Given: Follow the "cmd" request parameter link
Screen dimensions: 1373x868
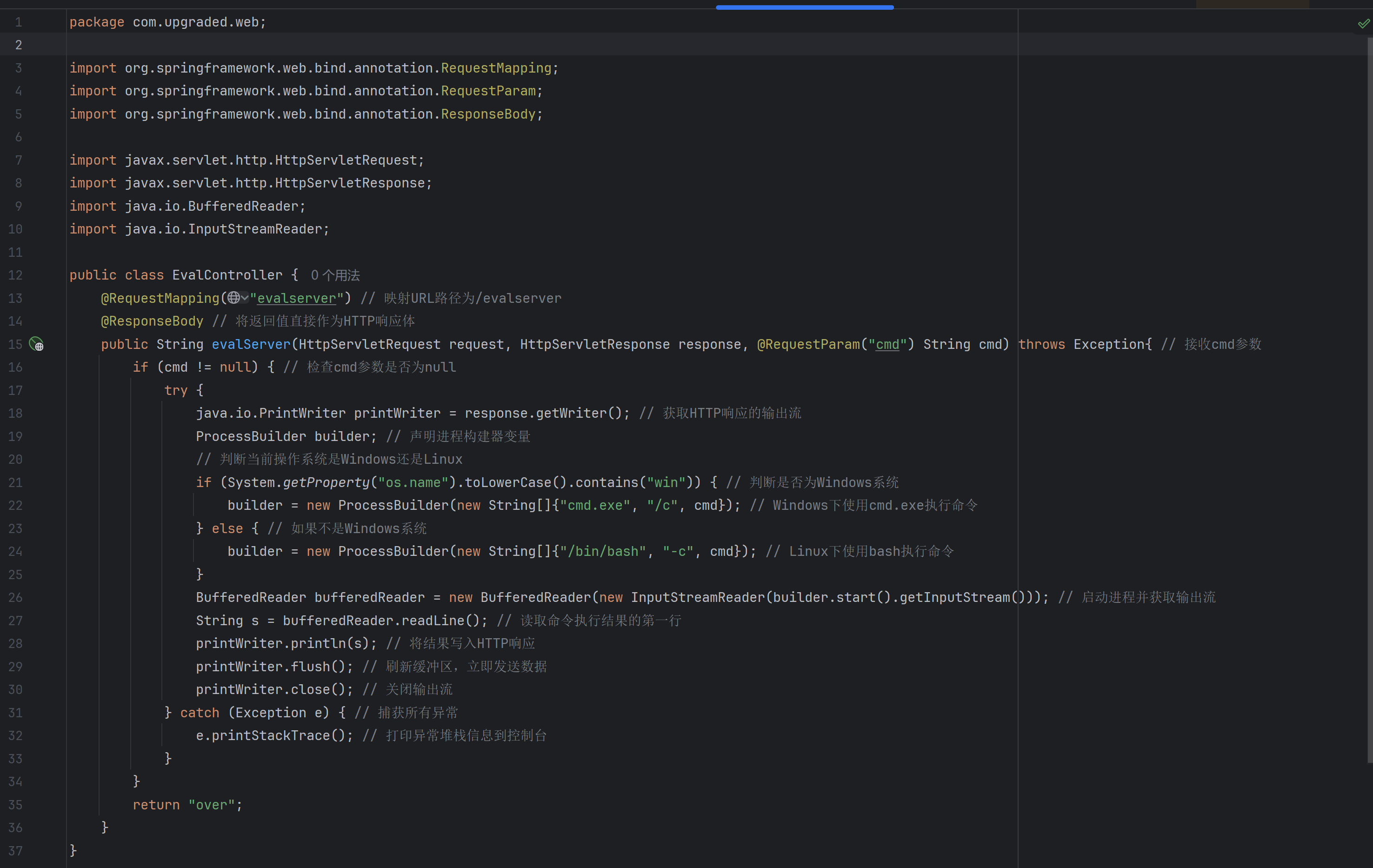Looking at the screenshot, I should click(x=887, y=345).
